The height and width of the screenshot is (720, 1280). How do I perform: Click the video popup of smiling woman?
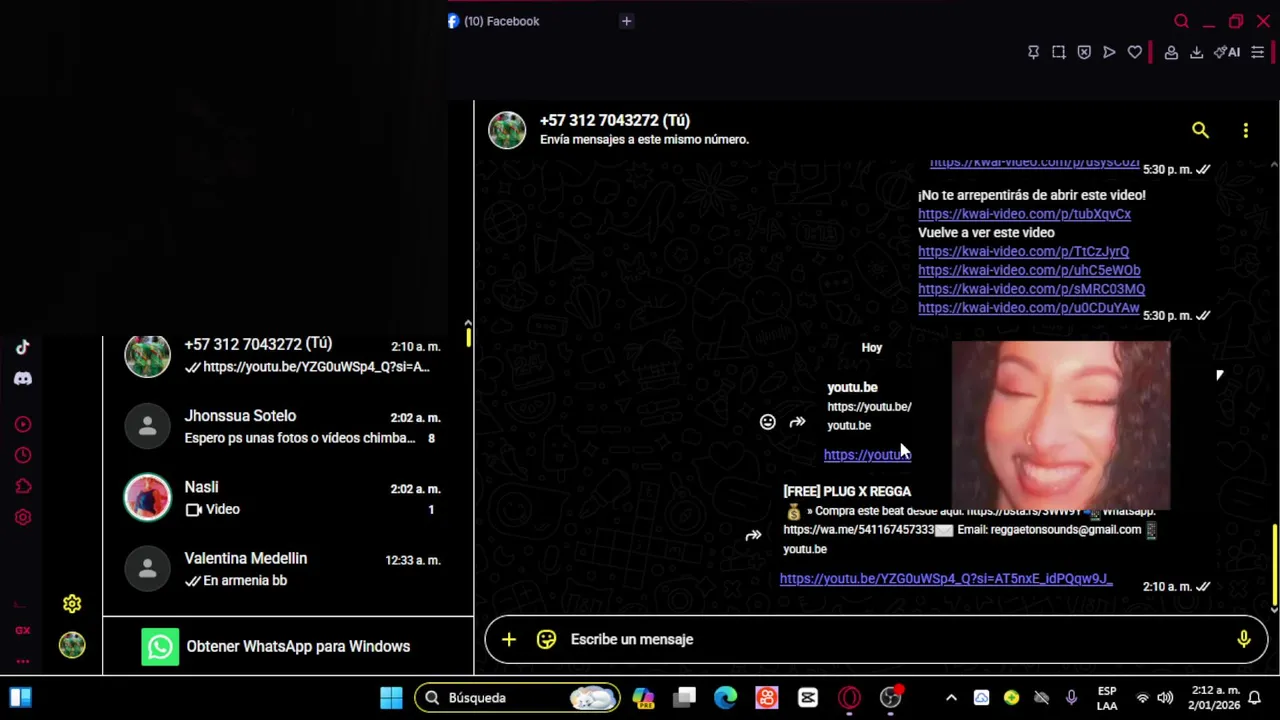click(1061, 425)
